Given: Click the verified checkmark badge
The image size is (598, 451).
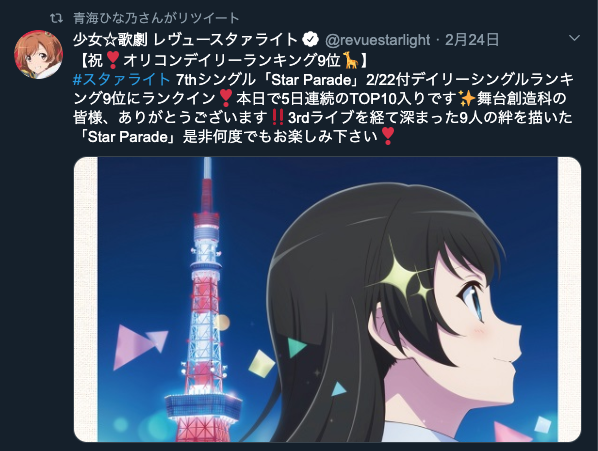Looking at the screenshot, I should coord(311,39).
